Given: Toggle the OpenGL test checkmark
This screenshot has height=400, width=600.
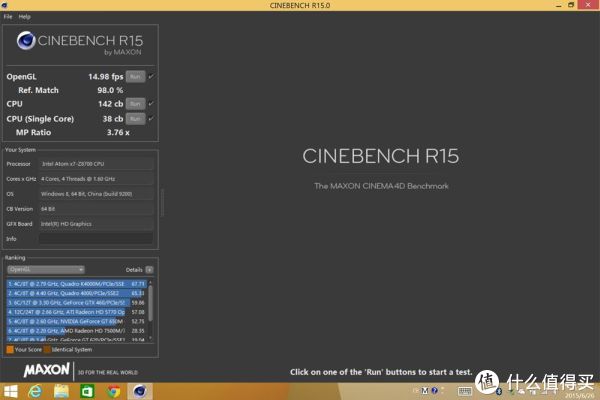Looking at the screenshot, I should [151, 77].
